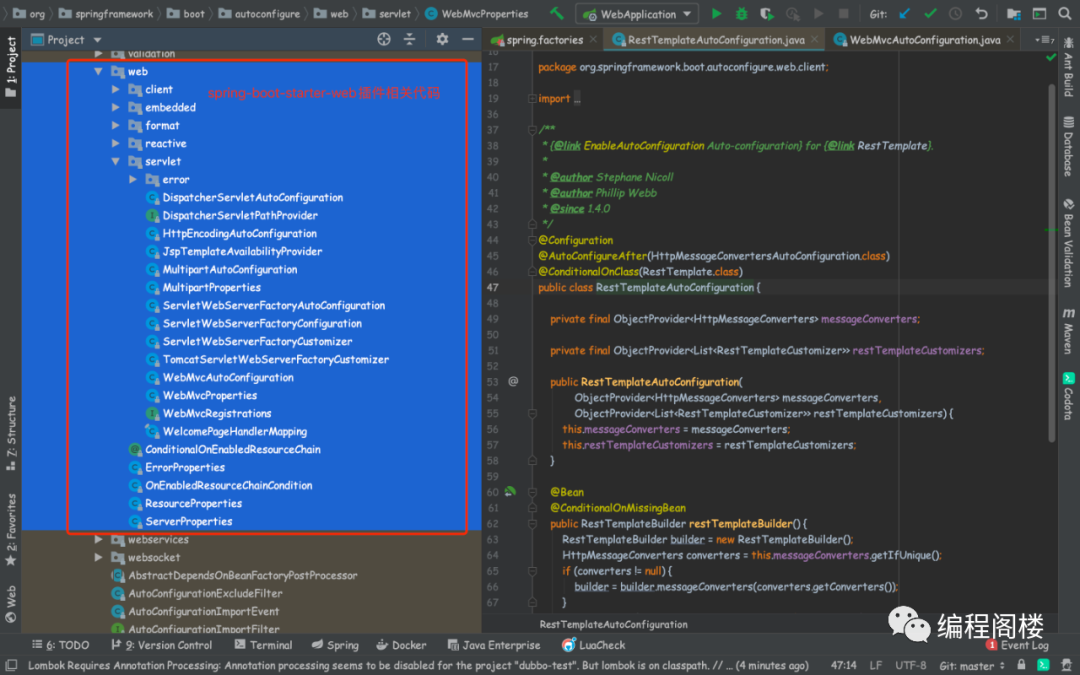Click the Git commit checkmark icon
Image resolution: width=1080 pixels, height=675 pixels.
pos(930,14)
